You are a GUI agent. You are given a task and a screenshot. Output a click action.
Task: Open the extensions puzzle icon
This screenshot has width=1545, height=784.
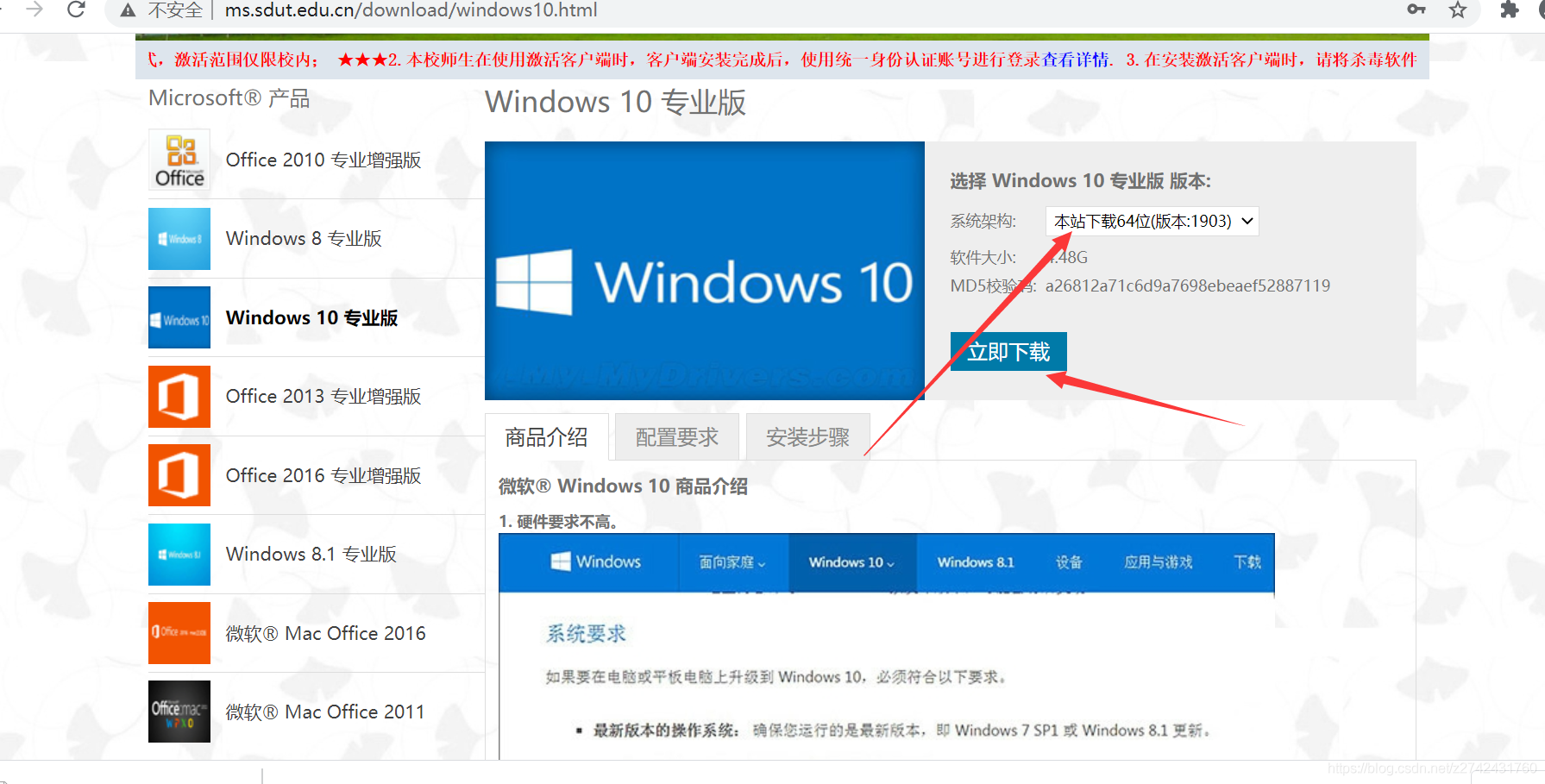point(1509,9)
